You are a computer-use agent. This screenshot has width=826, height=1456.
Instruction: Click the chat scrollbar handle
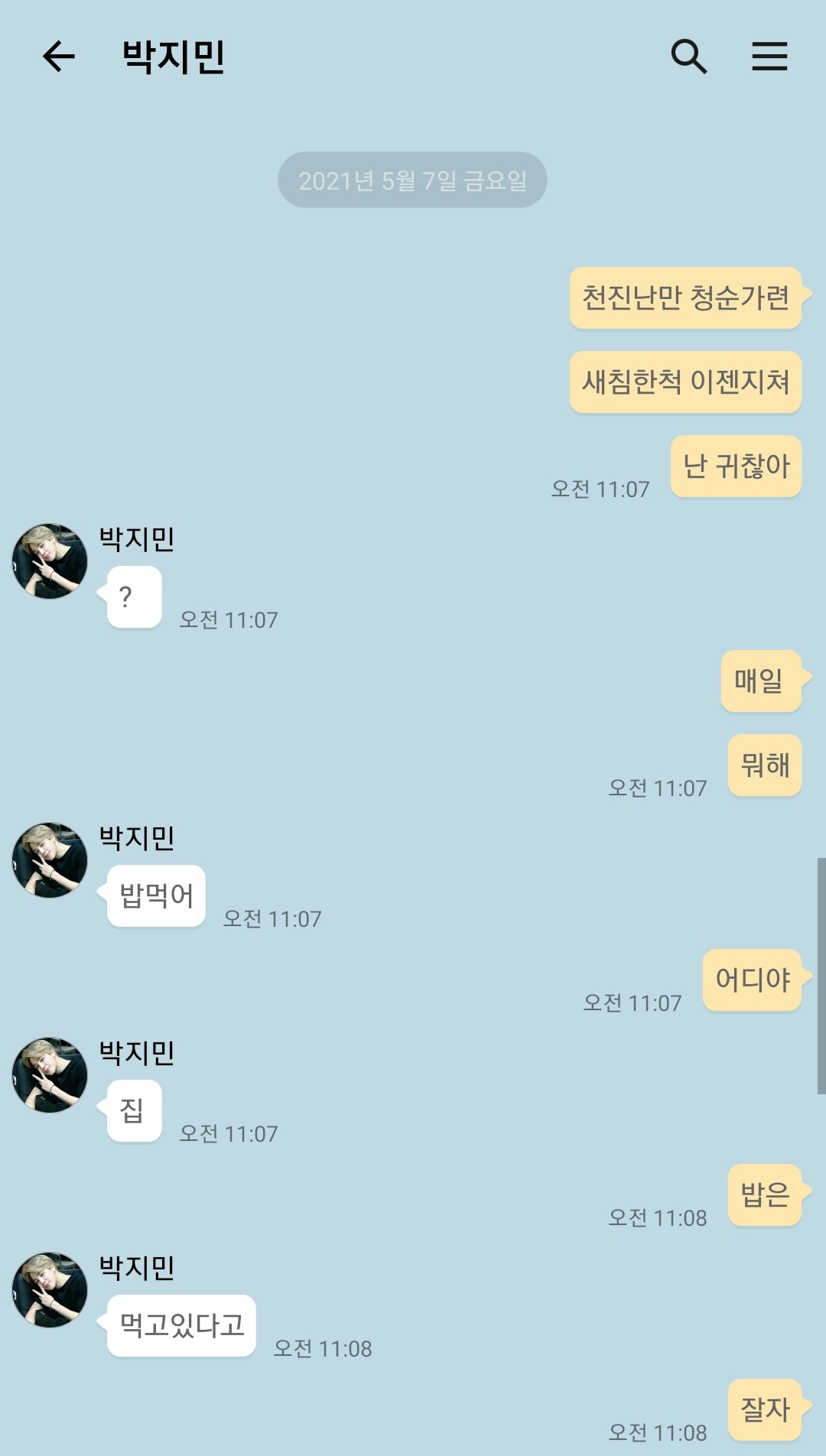(821, 976)
